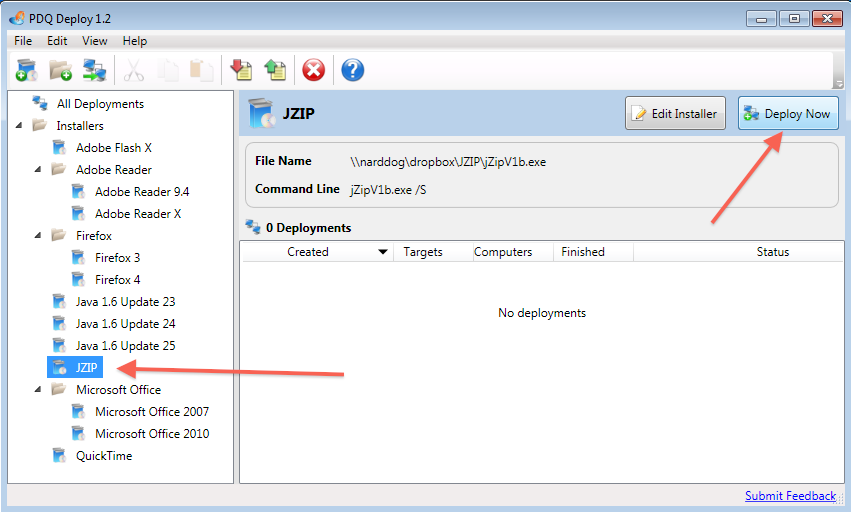Viewport: 851px width, 512px height.
Task: Click the Export green-arrow toolbar icon
Action: click(x=275, y=70)
